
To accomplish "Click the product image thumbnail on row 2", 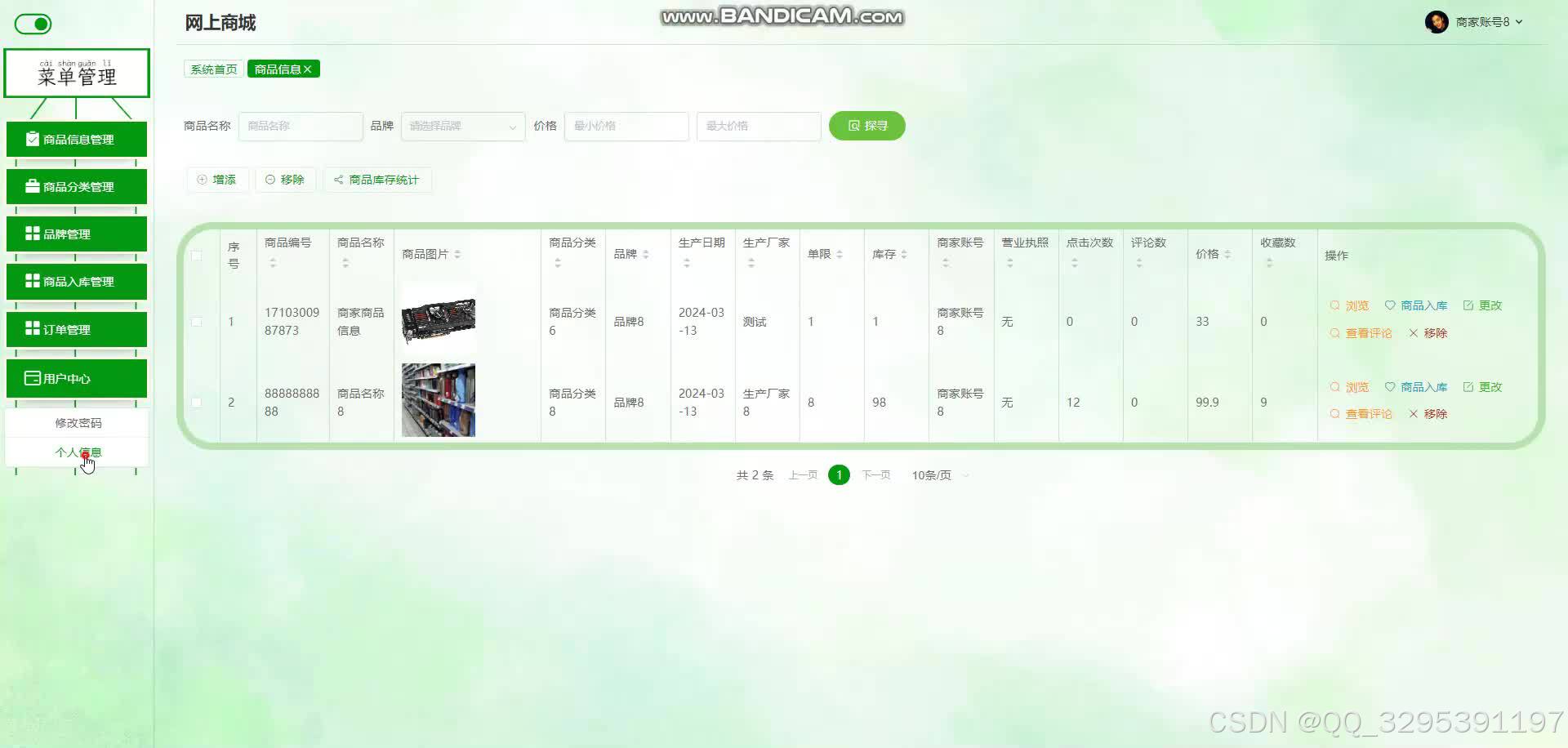I will click(437, 400).
